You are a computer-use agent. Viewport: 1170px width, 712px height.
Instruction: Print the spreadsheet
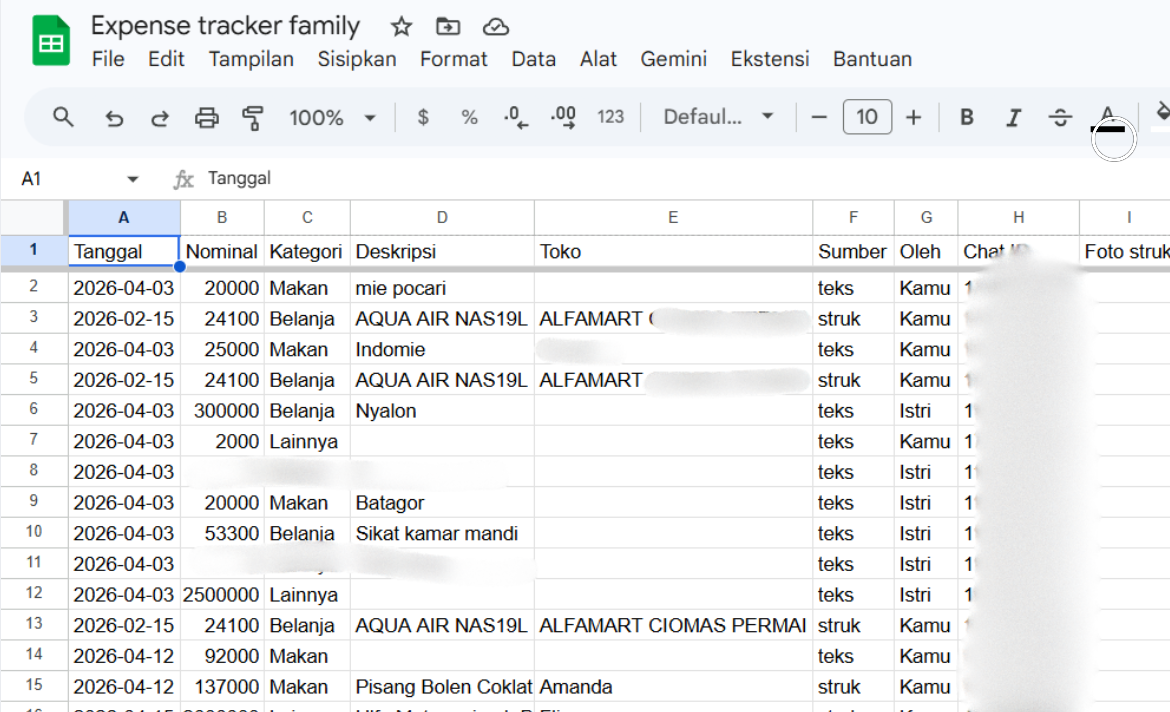point(207,118)
